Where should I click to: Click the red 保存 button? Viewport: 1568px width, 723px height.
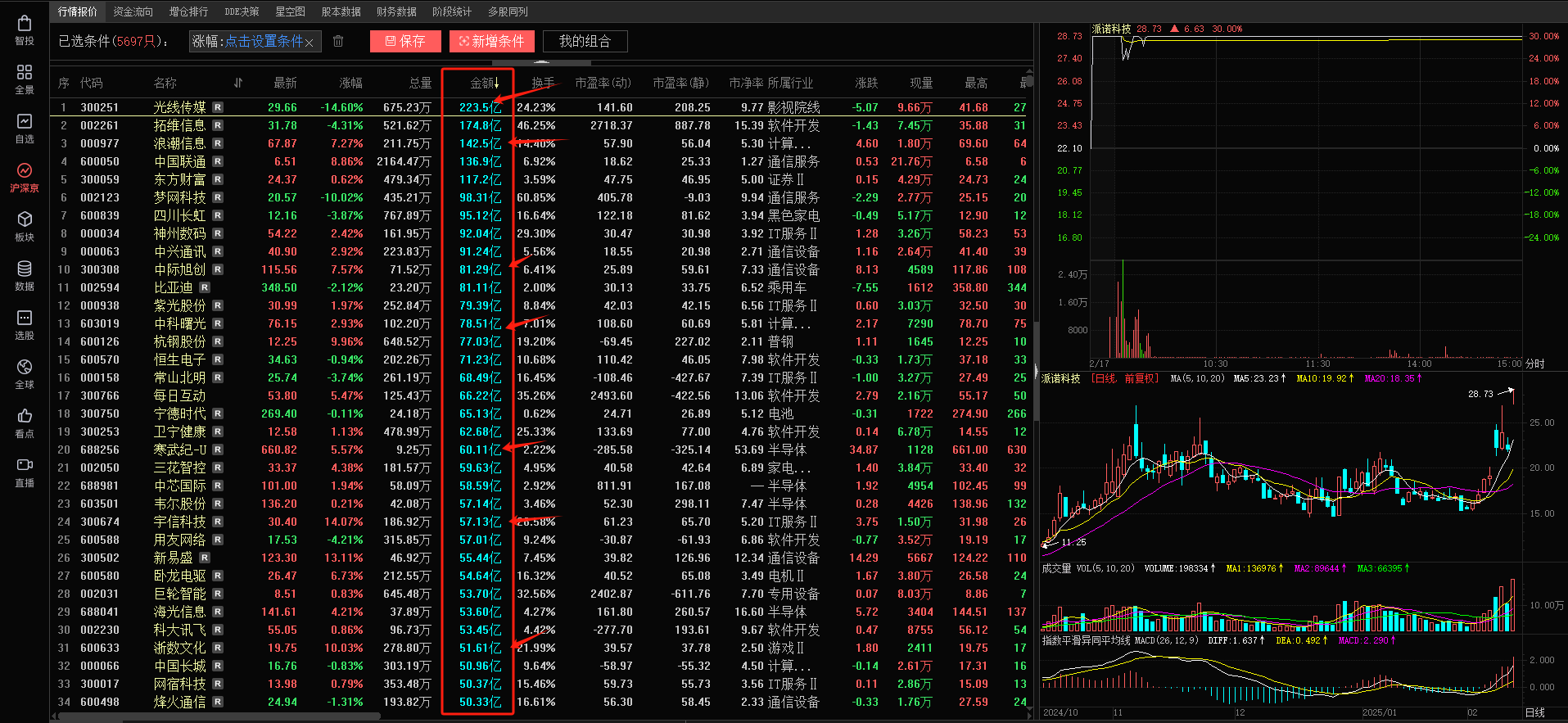click(x=405, y=41)
